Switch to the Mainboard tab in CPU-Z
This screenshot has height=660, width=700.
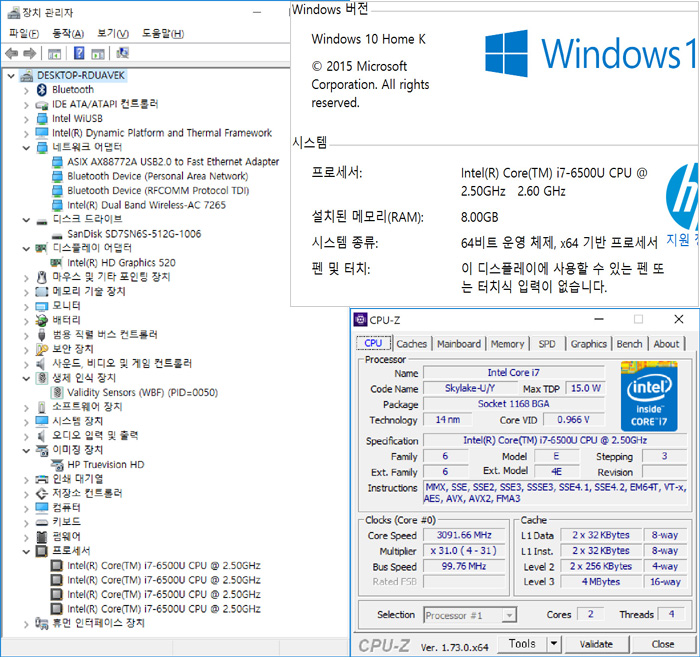pyautogui.click(x=459, y=344)
